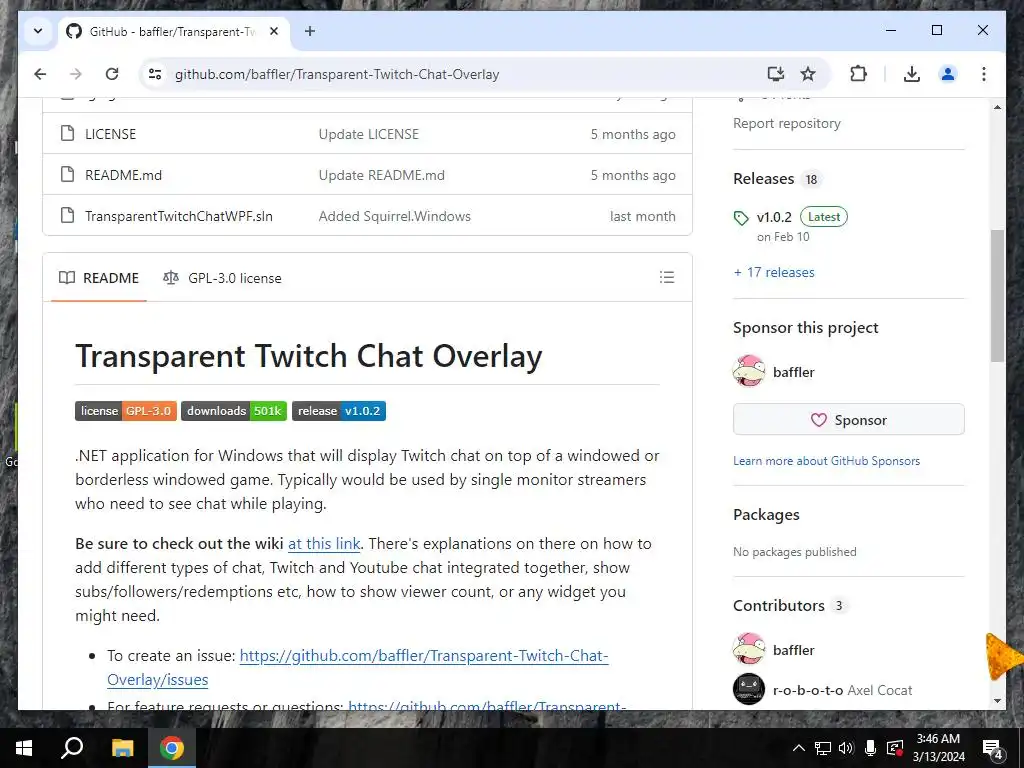Screen dimensions: 1024x768
Task: Click the file icon next to README.md
Action: click(x=67, y=174)
